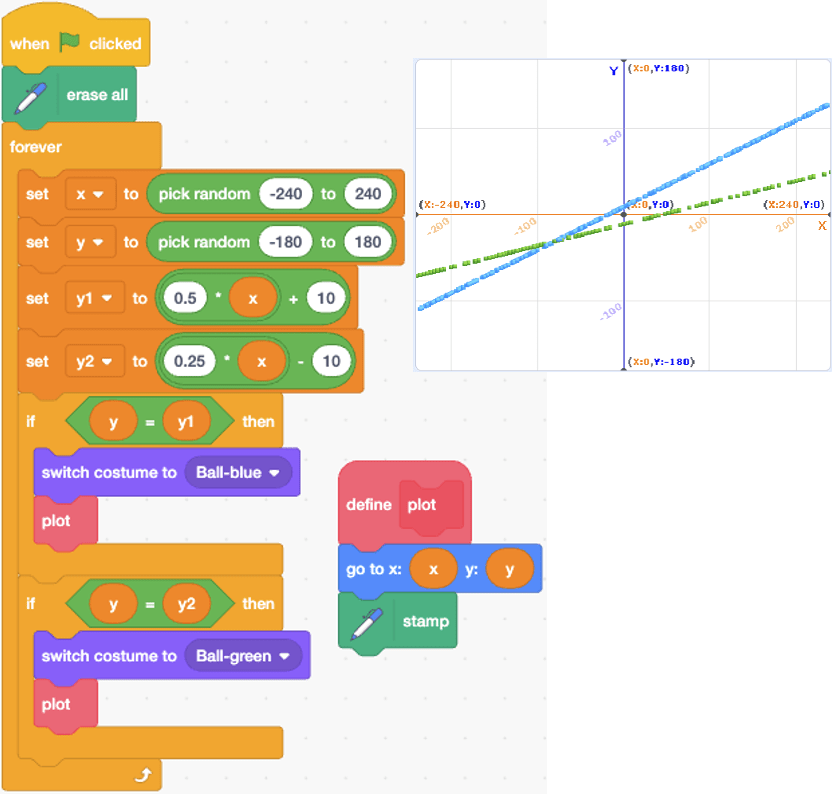Click the origin point on the stage graph
This screenshot has width=837, height=795.
point(624,214)
